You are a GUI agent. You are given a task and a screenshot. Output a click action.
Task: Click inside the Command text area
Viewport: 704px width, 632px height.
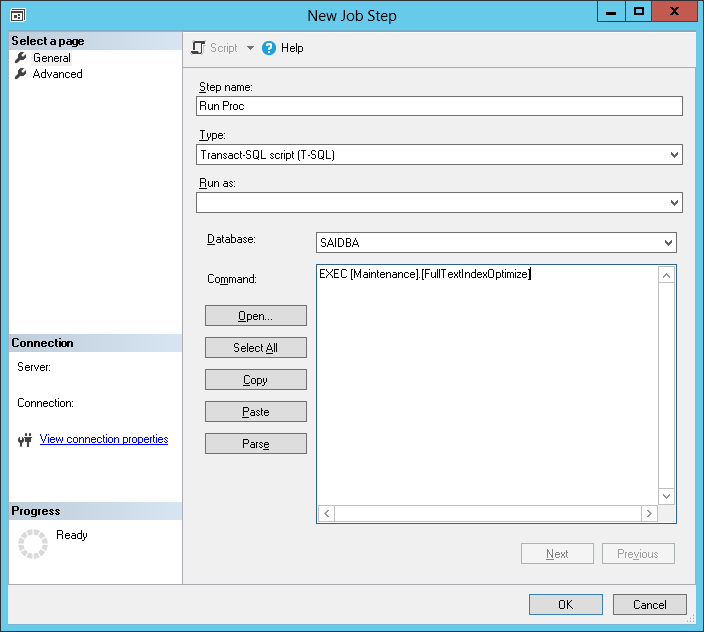[486, 390]
